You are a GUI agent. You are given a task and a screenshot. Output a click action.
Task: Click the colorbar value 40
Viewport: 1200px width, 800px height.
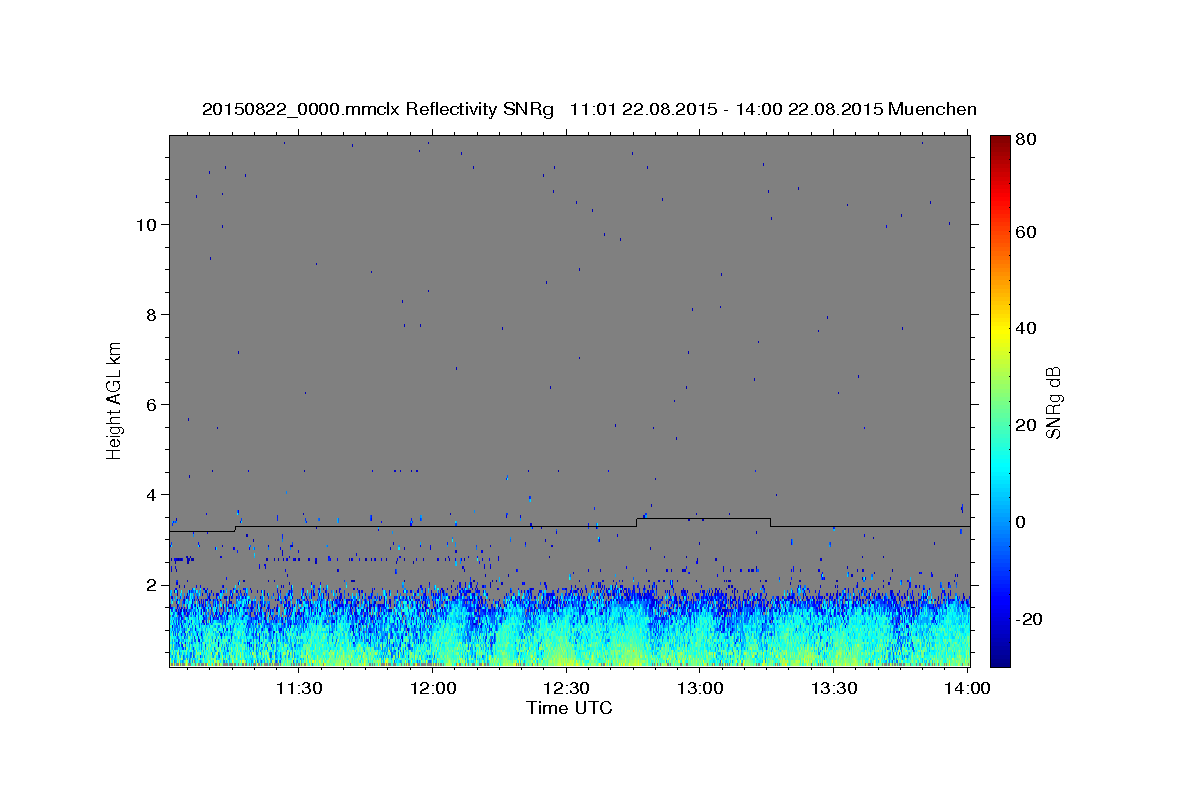click(x=1025, y=328)
